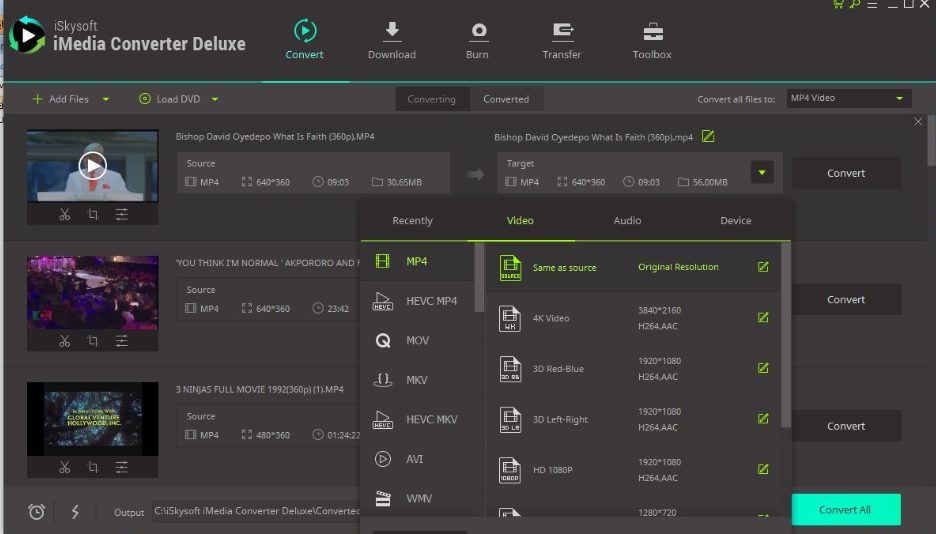936x534 pixels.
Task: Select the AKPORORO video thumbnail
Action: [x=93, y=292]
